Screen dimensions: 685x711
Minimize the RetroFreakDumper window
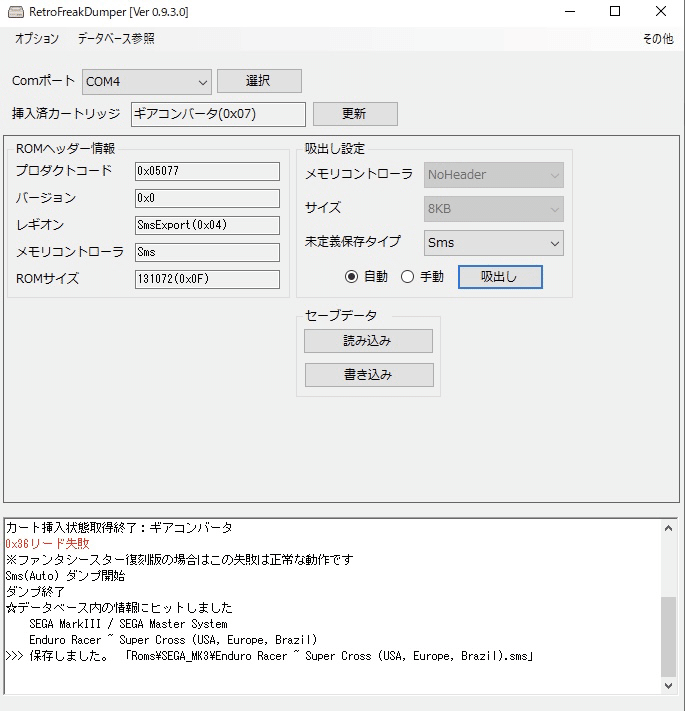pyautogui.click(x=570, y=11)
